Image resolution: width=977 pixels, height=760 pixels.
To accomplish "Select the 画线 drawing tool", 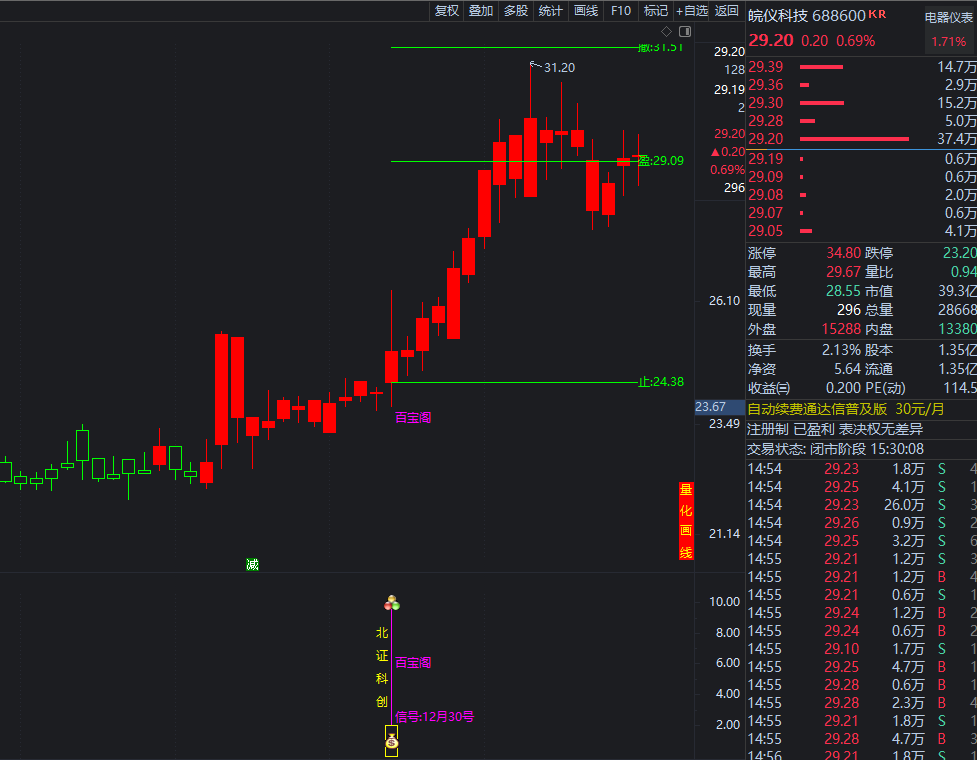I will point(586,11).
